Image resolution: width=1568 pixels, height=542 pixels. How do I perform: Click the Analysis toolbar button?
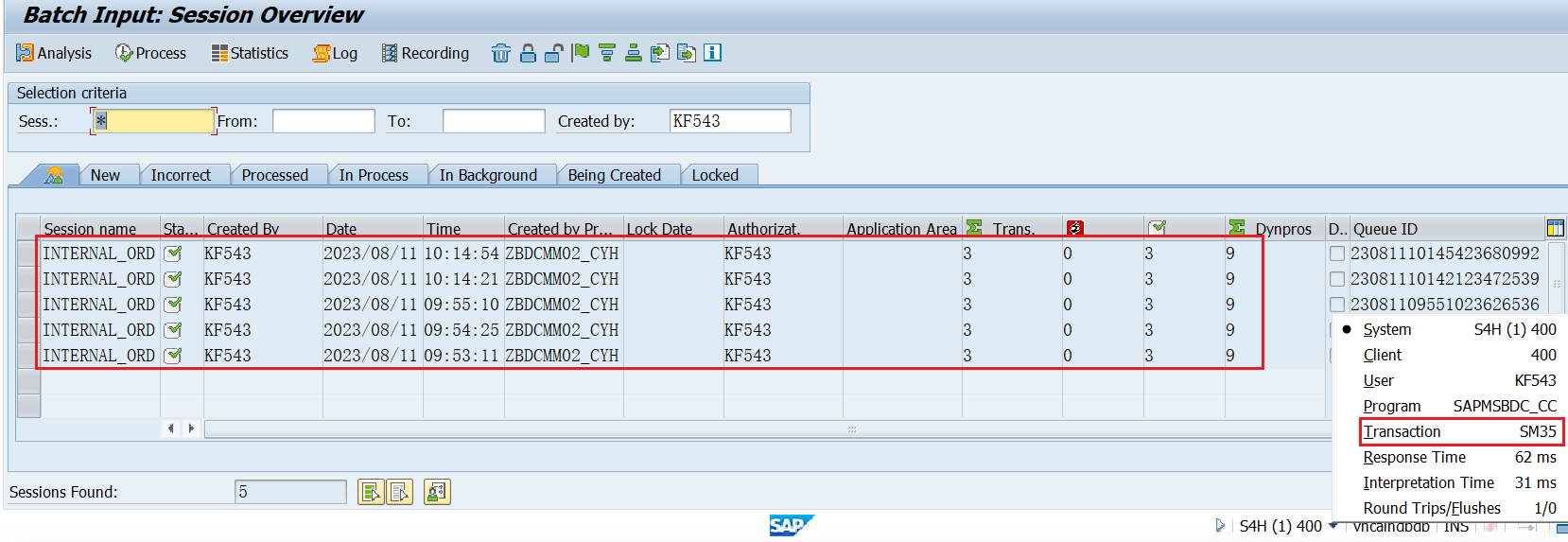(x=54, y=53)
